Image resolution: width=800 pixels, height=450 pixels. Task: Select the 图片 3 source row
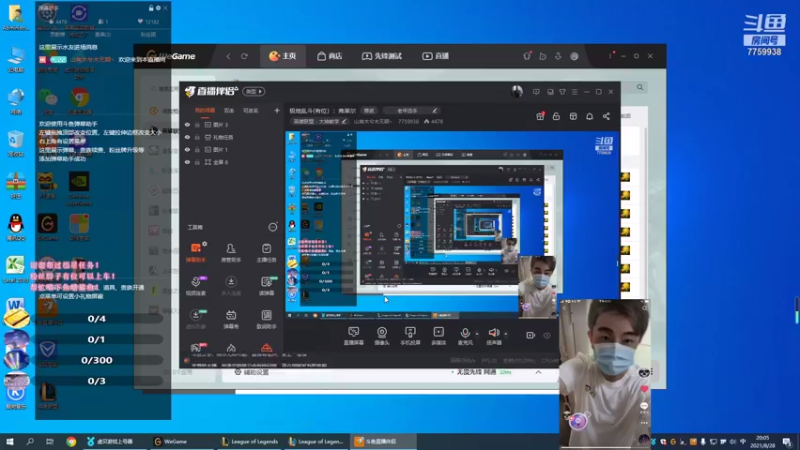(232, 124)
